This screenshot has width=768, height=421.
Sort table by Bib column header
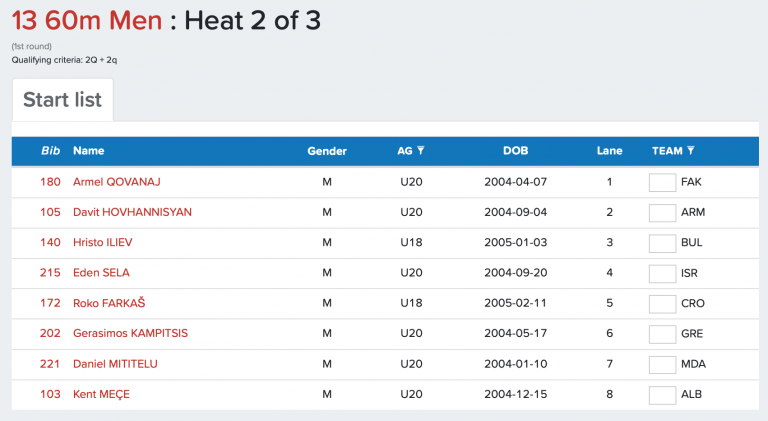(x=50, y=151)
